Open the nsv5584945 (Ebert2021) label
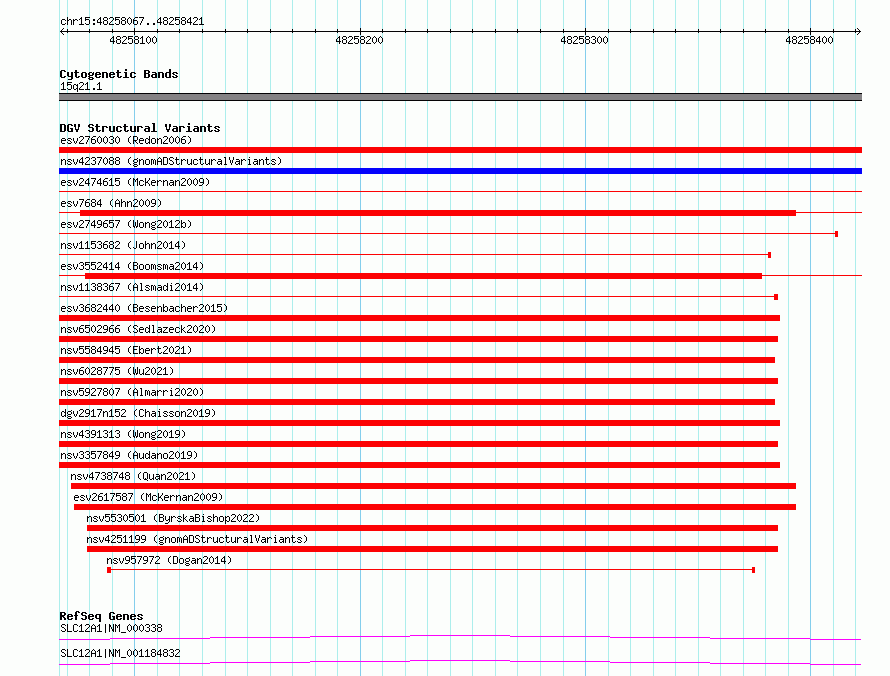This screenshot has width=890, height=676. coord(126,350)
